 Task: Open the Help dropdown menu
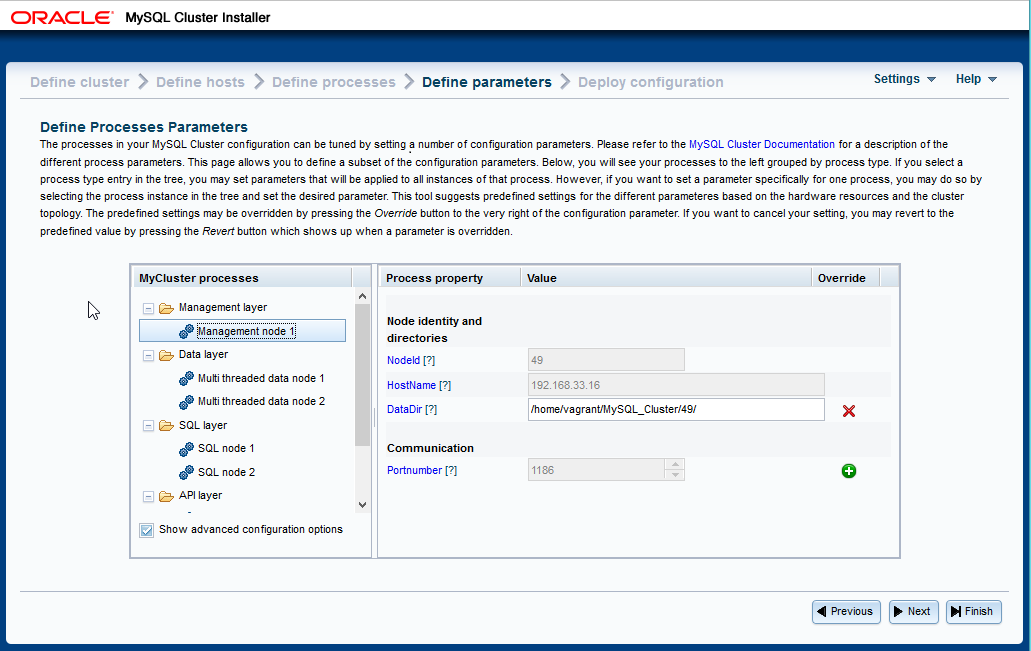[x=976, y=79]
